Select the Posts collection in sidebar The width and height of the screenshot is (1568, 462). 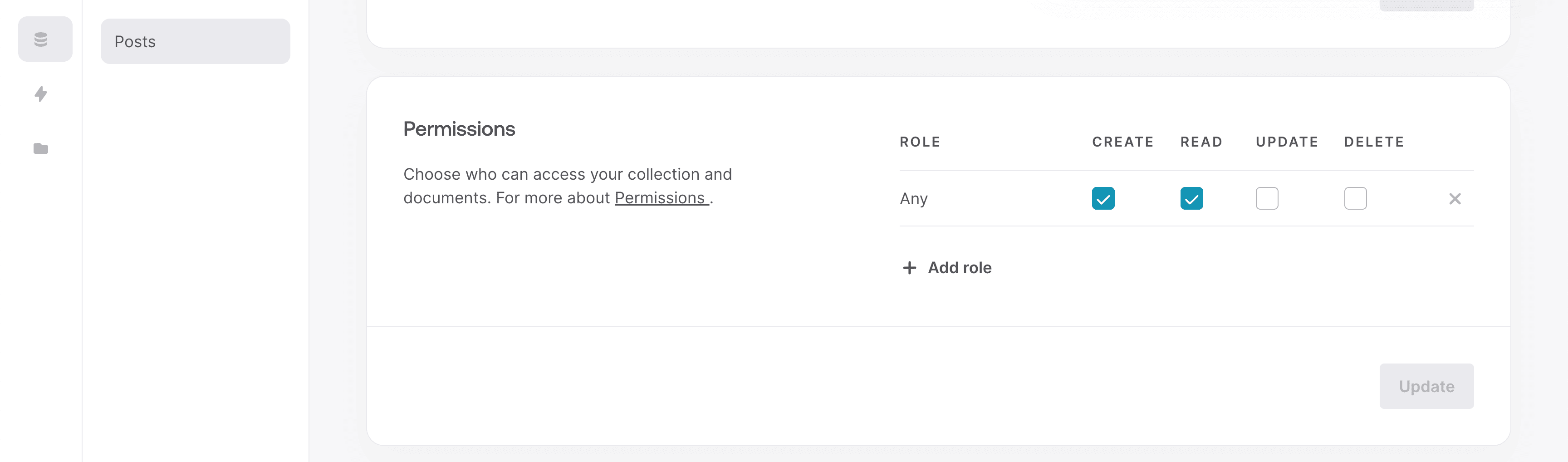pyautogui.click(x=196, y=41)
